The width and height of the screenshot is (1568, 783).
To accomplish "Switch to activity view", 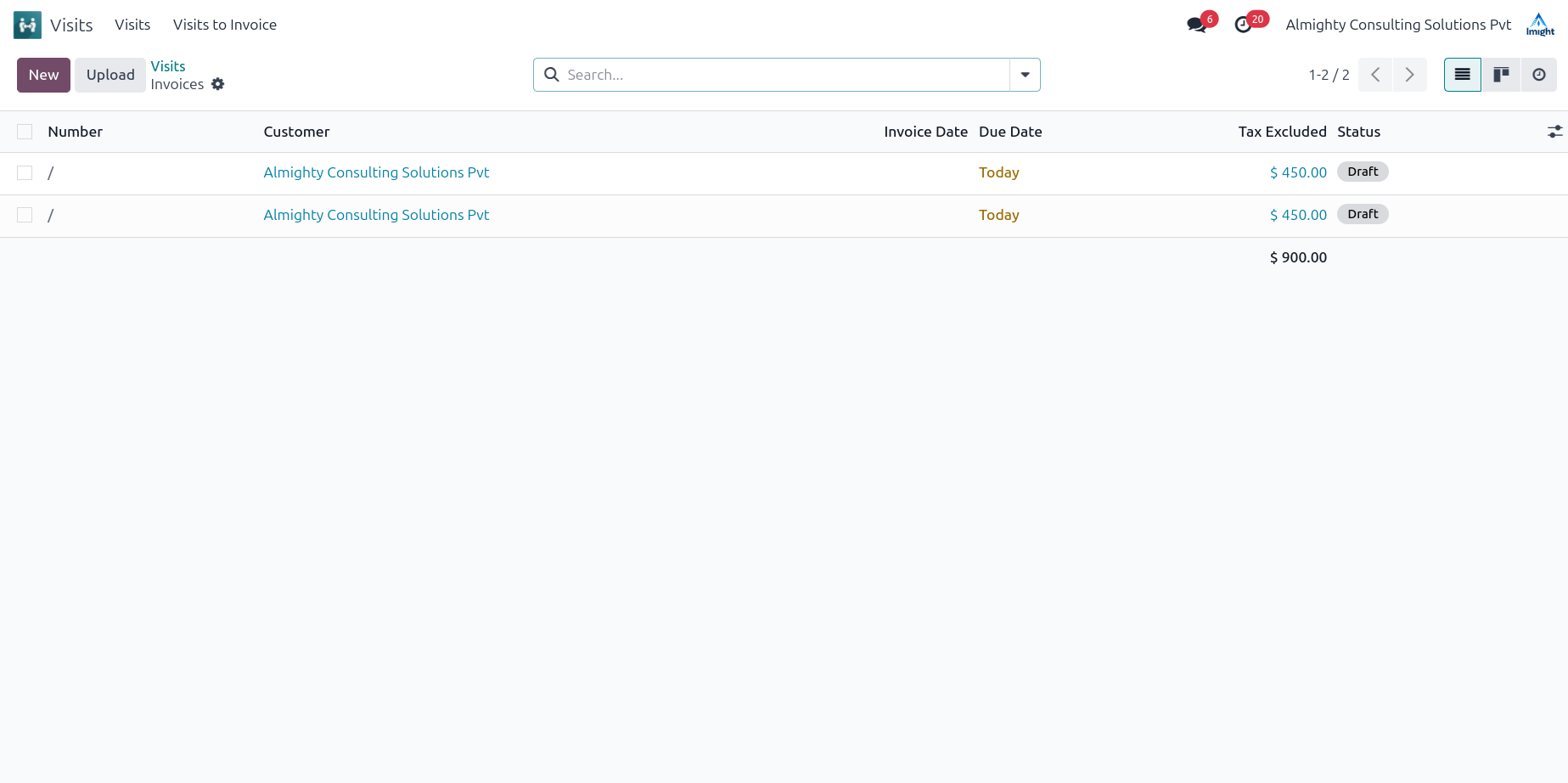I will click(1538, 75).
